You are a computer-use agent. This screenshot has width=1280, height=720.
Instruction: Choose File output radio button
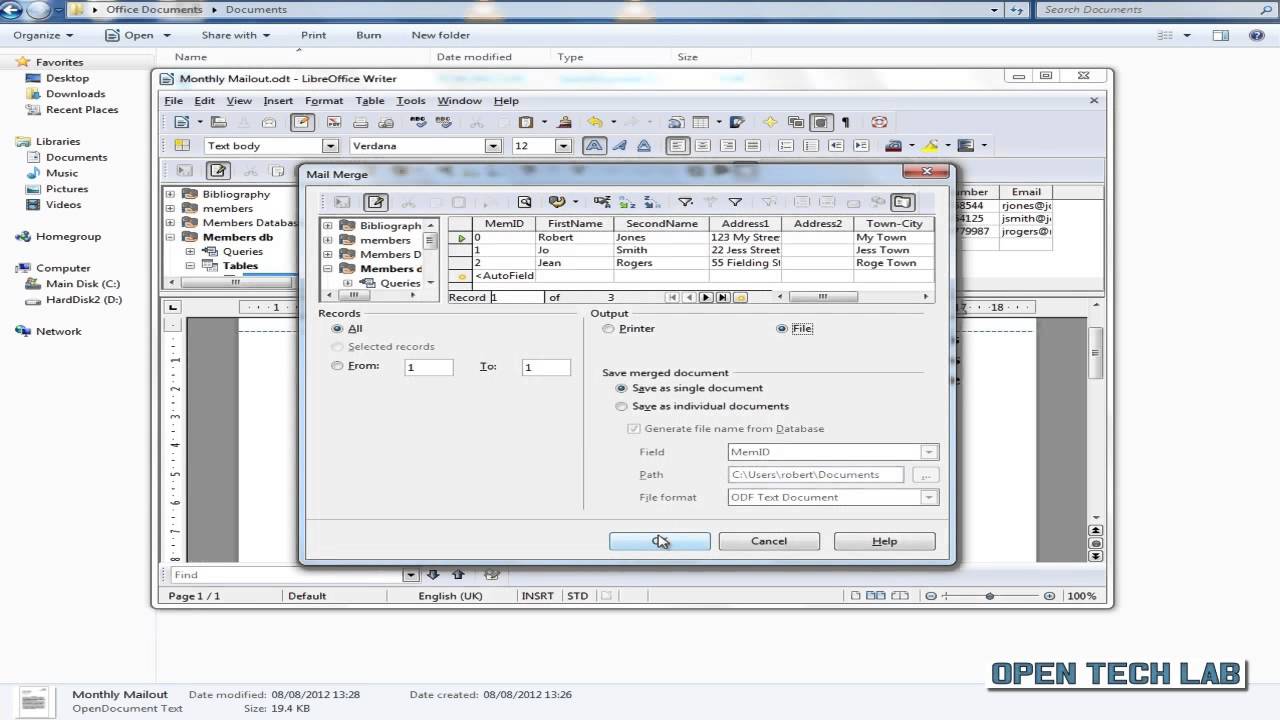coord(782,329)
